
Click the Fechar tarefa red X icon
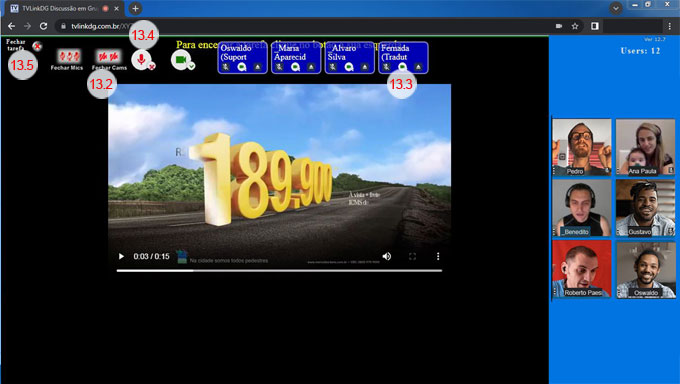[x=37, y=46]
